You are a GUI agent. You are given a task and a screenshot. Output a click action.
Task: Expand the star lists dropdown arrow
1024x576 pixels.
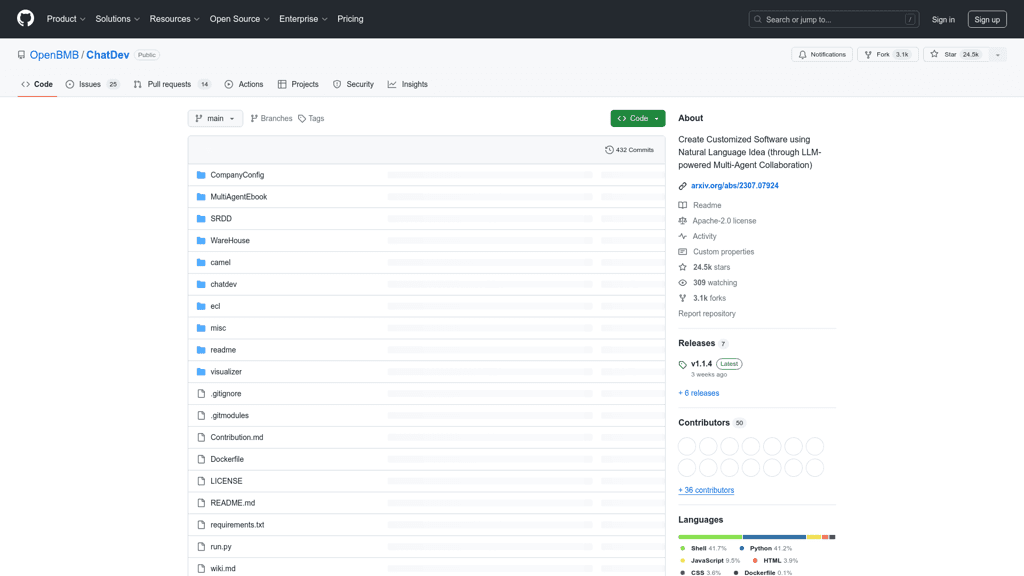[997, 55]
